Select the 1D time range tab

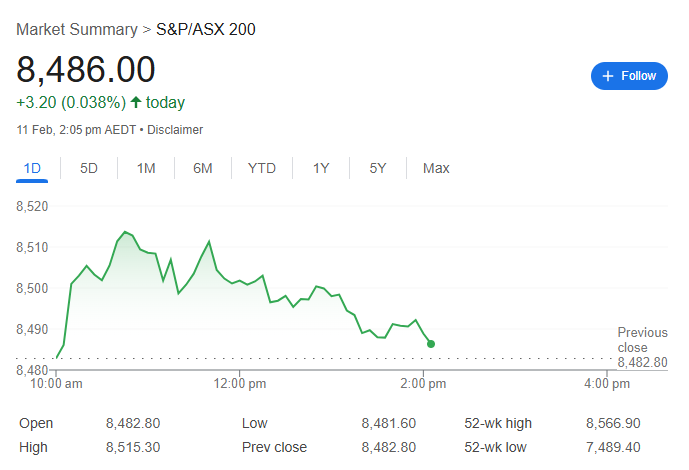click(x=32, y=168)
